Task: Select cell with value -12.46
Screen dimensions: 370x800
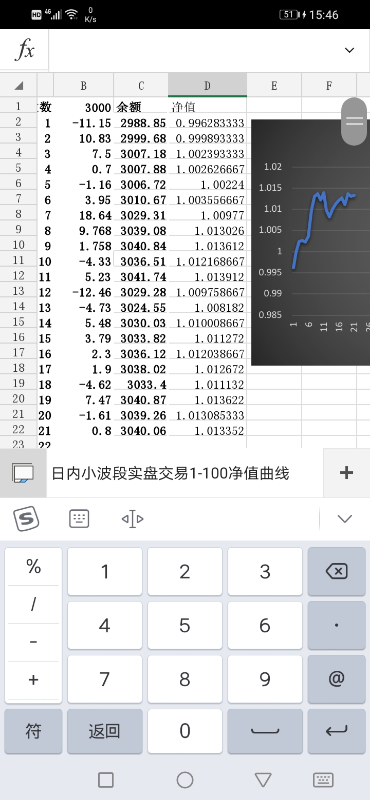Action: 83,292
